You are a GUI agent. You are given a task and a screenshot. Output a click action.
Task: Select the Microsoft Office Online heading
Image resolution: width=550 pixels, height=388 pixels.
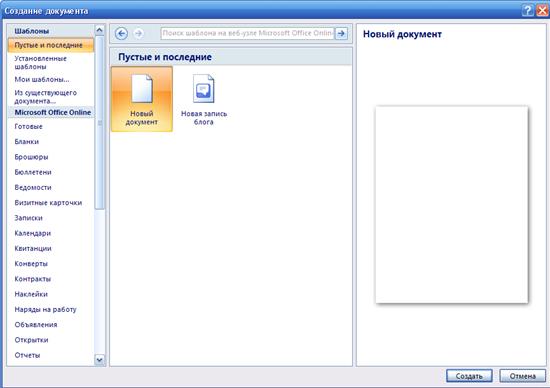point(51,113)
